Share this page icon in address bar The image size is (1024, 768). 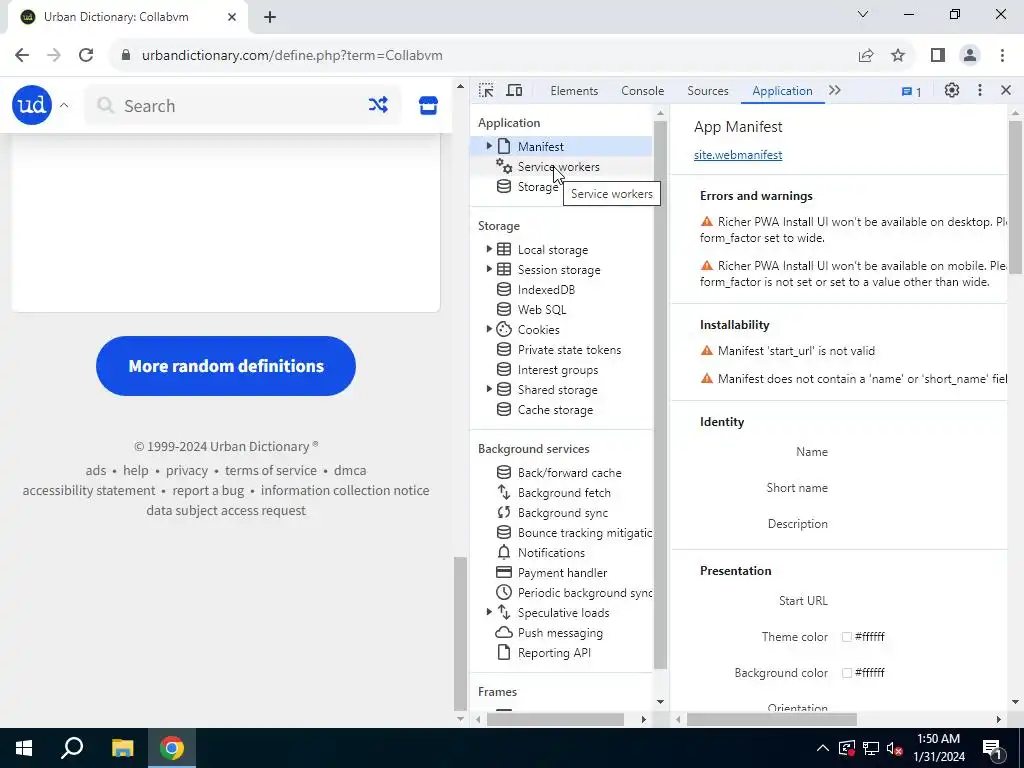[x=866, y=56]
